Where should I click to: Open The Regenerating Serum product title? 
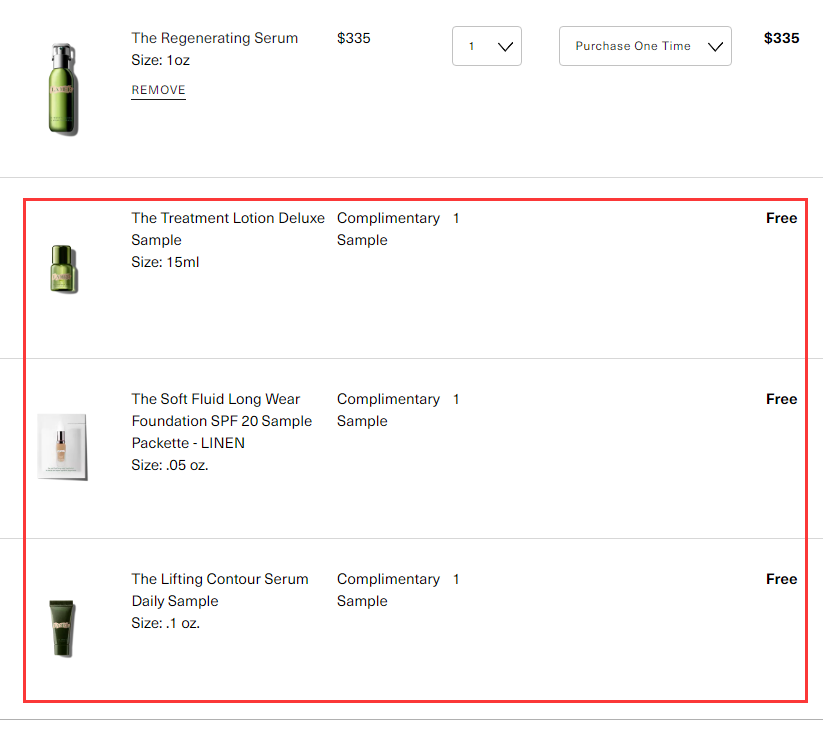(x=214, y=38)
